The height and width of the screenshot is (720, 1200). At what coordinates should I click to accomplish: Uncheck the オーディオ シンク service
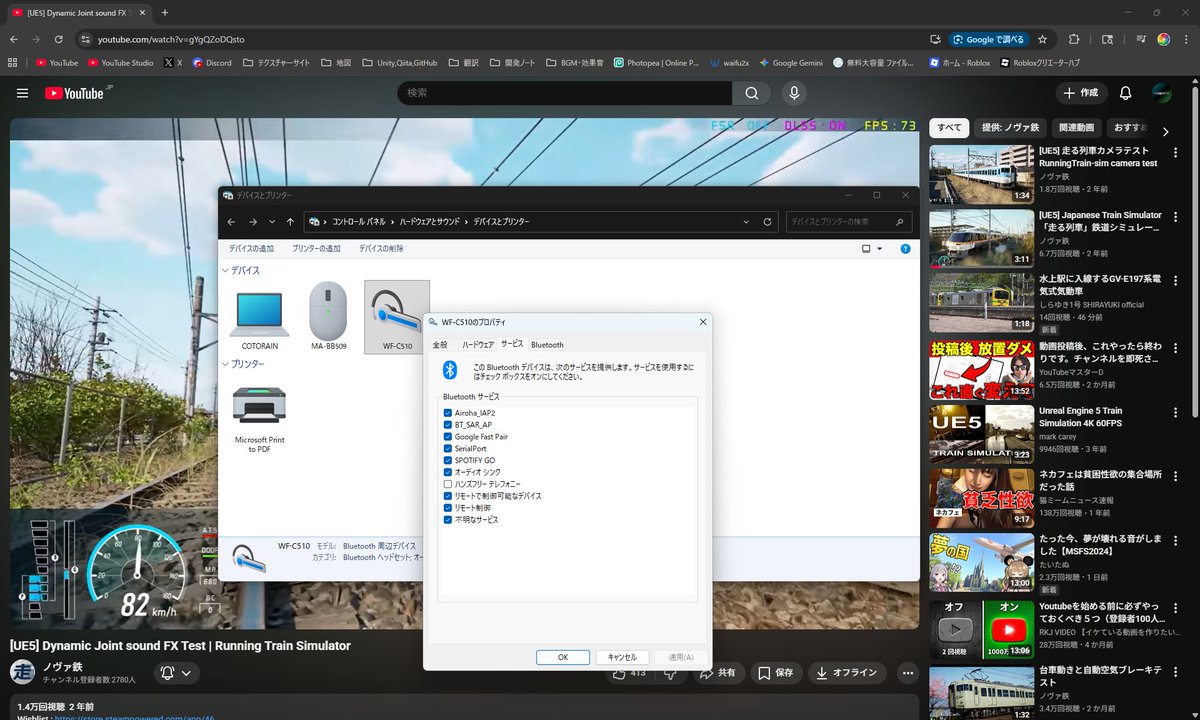pyautogui.click(x=448, y=472)
